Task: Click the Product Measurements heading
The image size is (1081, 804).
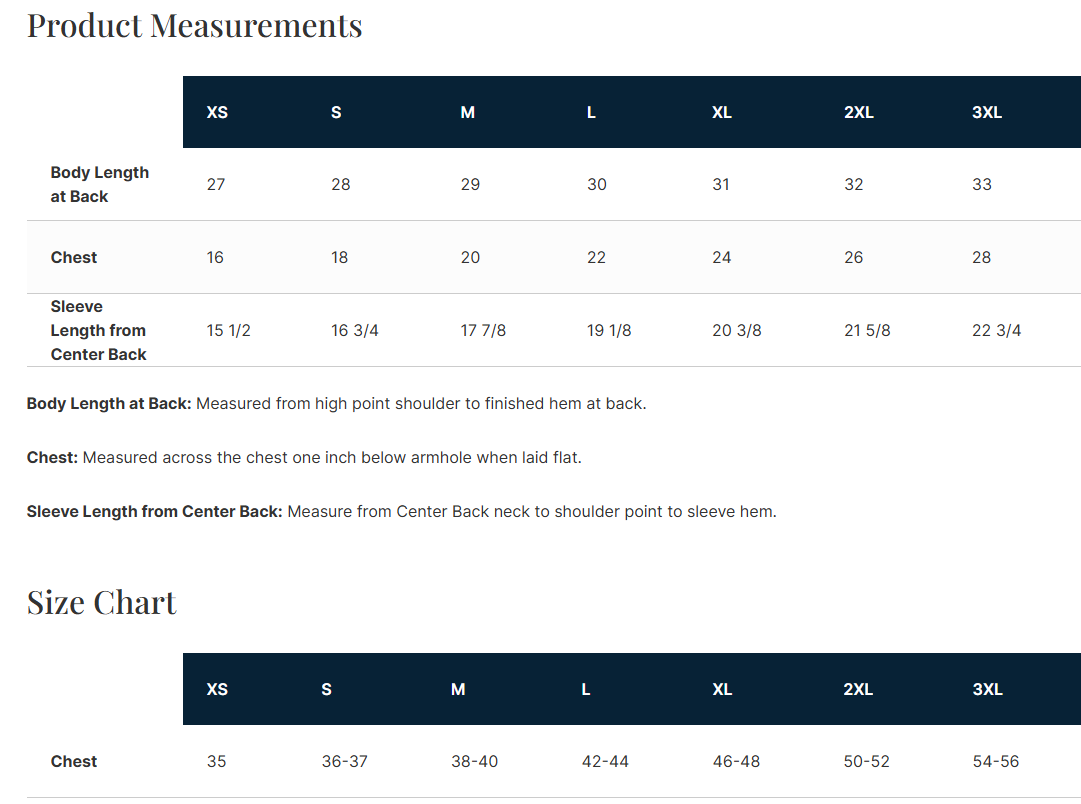Action: point(194,26)
